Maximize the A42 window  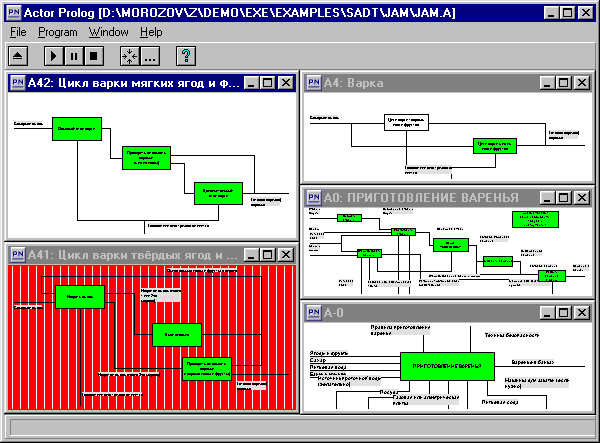pos(267,83)
